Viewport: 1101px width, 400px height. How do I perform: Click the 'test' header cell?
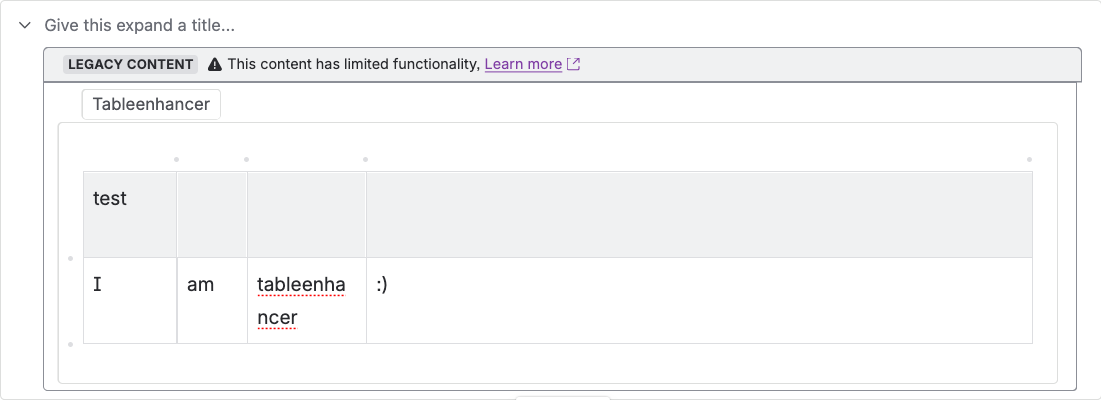(130, 214)
